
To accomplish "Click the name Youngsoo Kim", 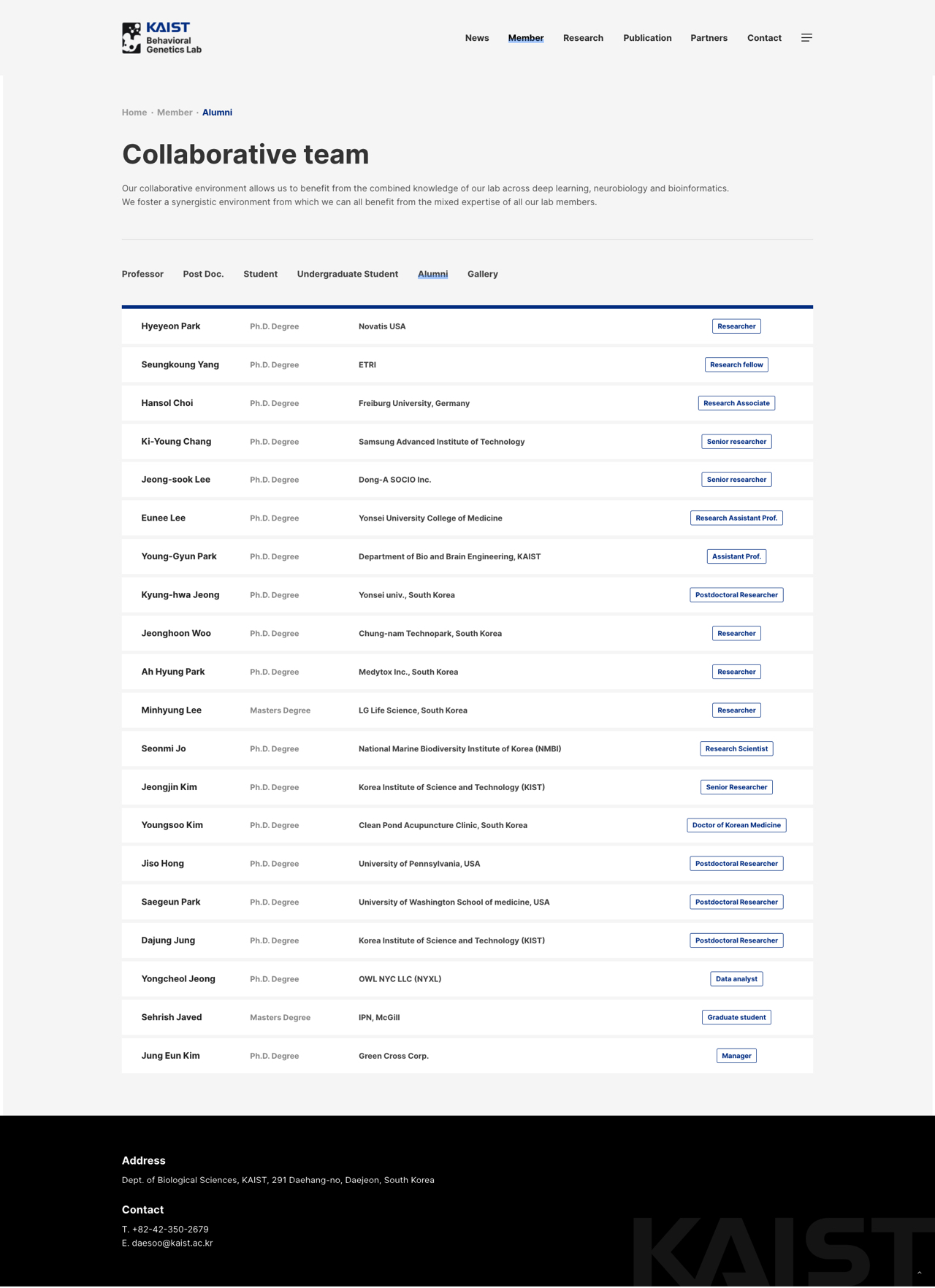I will [x=172, y=825].
